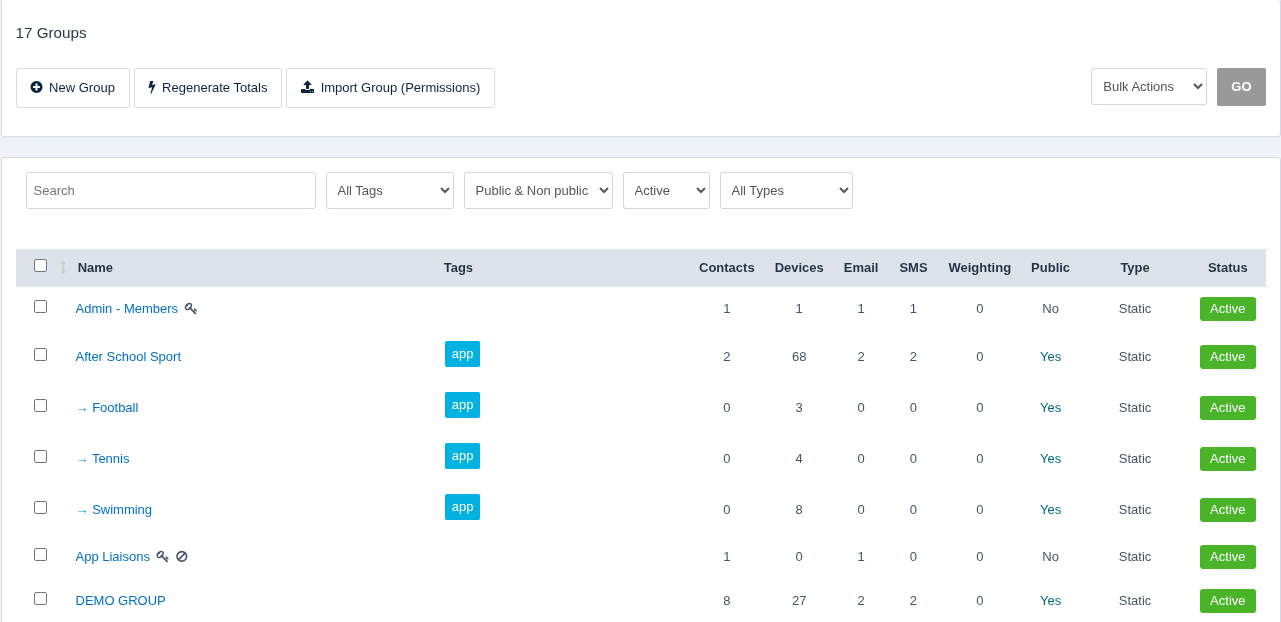The width and height of the screenshot is (1281, 622).
Task: Toggle the select-all checkbox in header
Action: (40, 266)
